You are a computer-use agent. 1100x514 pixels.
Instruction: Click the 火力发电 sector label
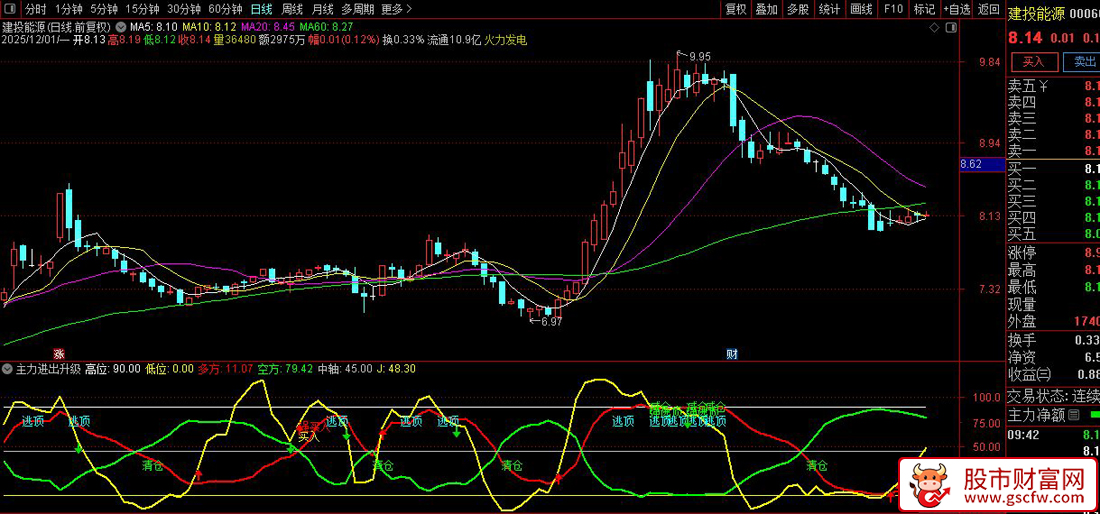[x=505, y=40]
